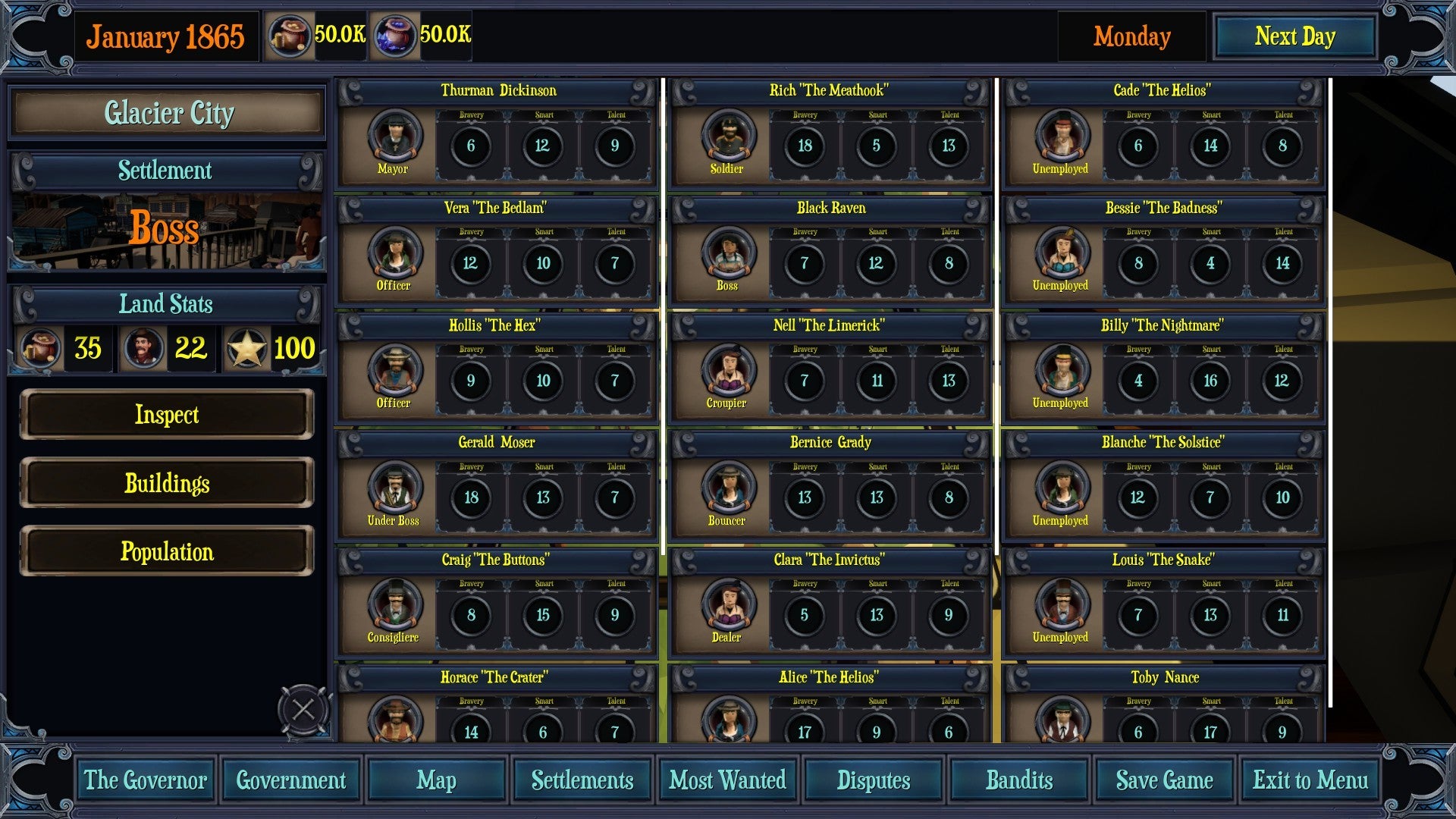The height and width of the screenshot is (819, 1456).
Task: Open The Governor menu tab
Action: tap(146, 780)
